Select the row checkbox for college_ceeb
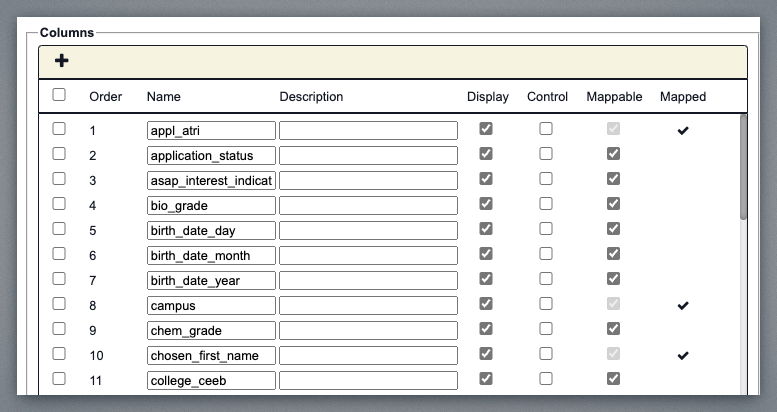 point(59,379)
